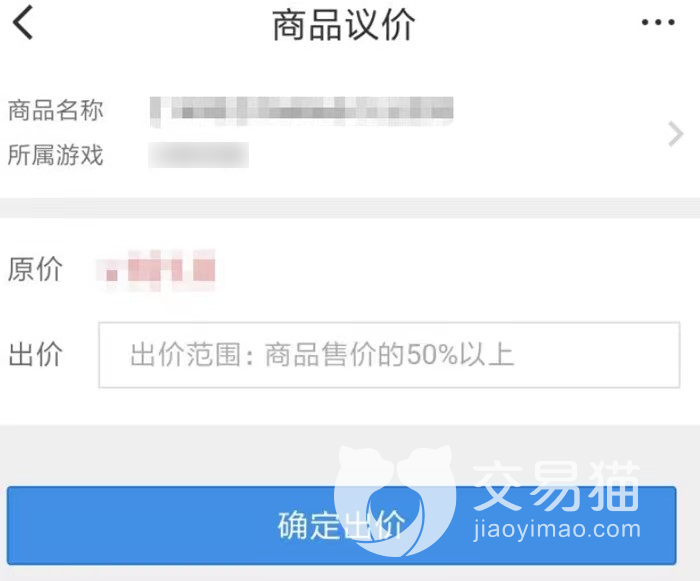Screen dimensions: 700x581
Task: Tap the 出价 label beside the input
Action: coord(35,354)
